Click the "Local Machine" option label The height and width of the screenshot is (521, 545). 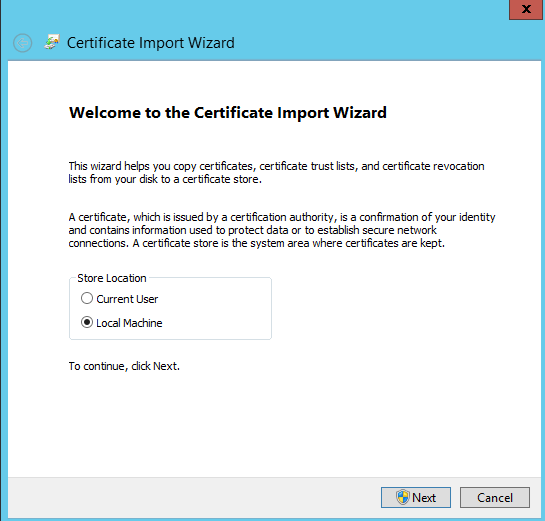[129, 323]
